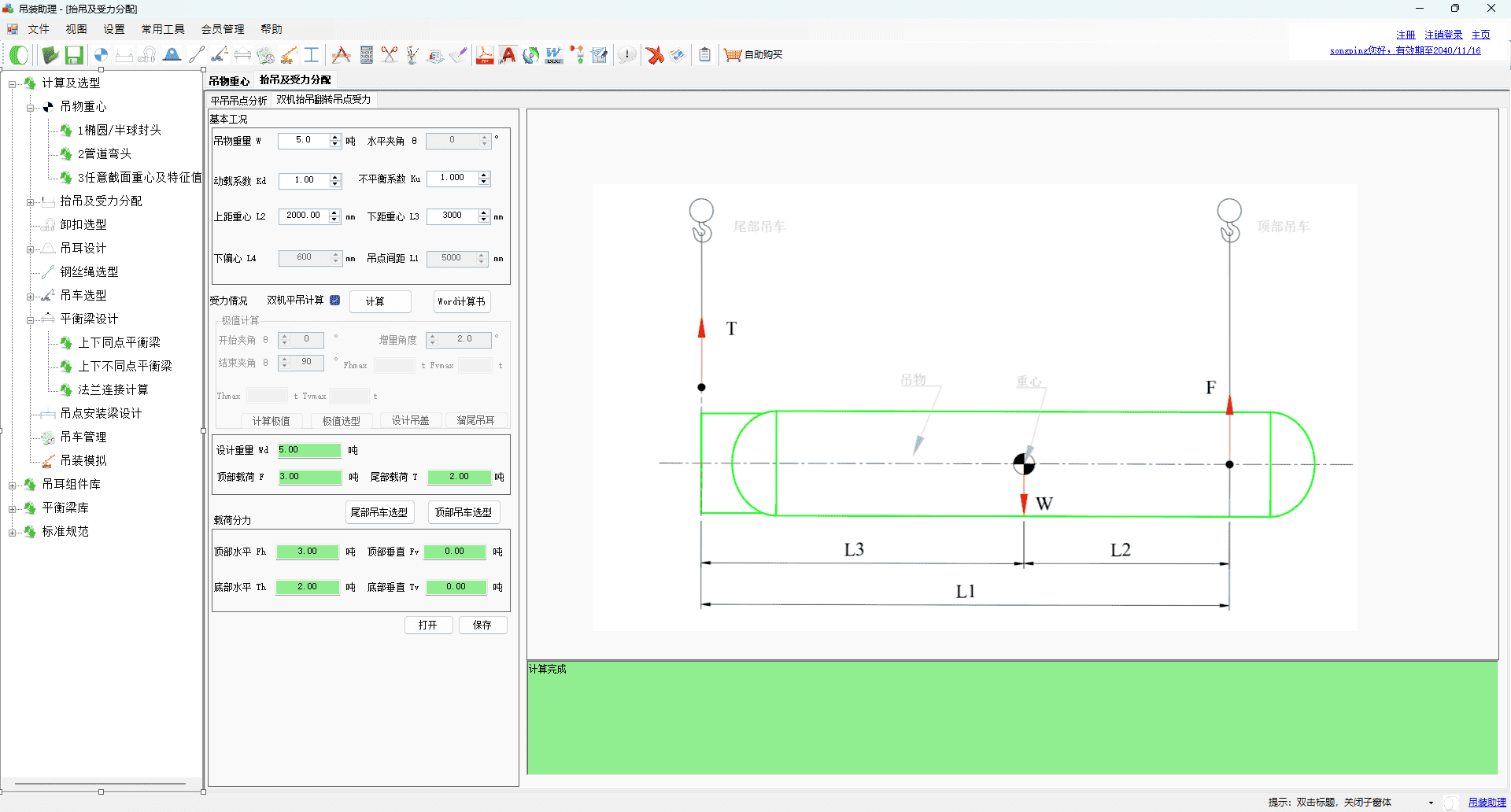1511x812 pixels.
Task: Click the clipboard icon in toolbar
Action: point(704,55)
